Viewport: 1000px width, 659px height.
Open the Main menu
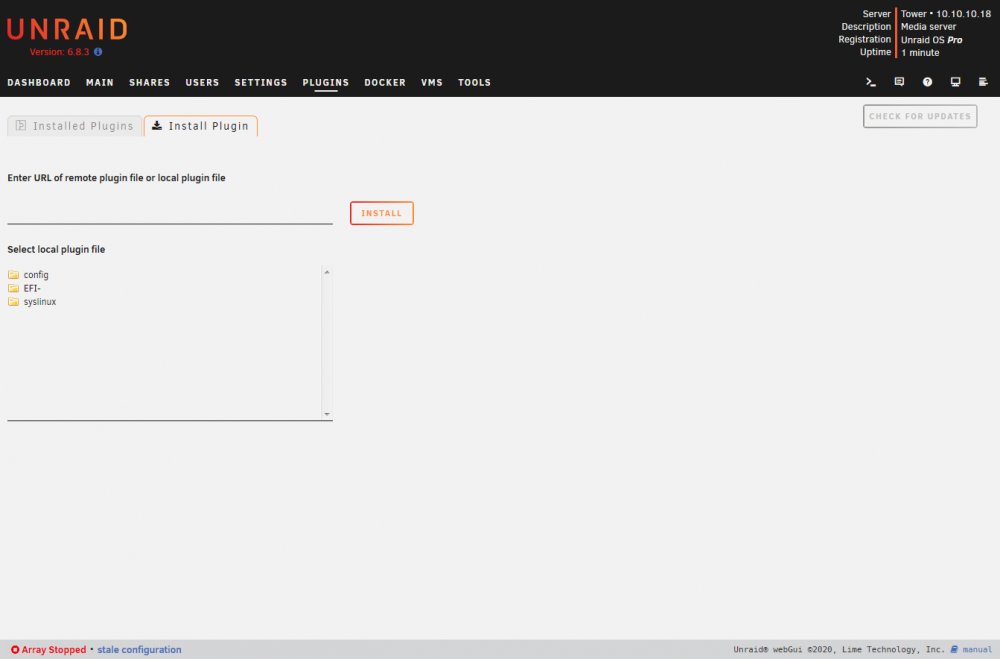click(x=100, y=83)
